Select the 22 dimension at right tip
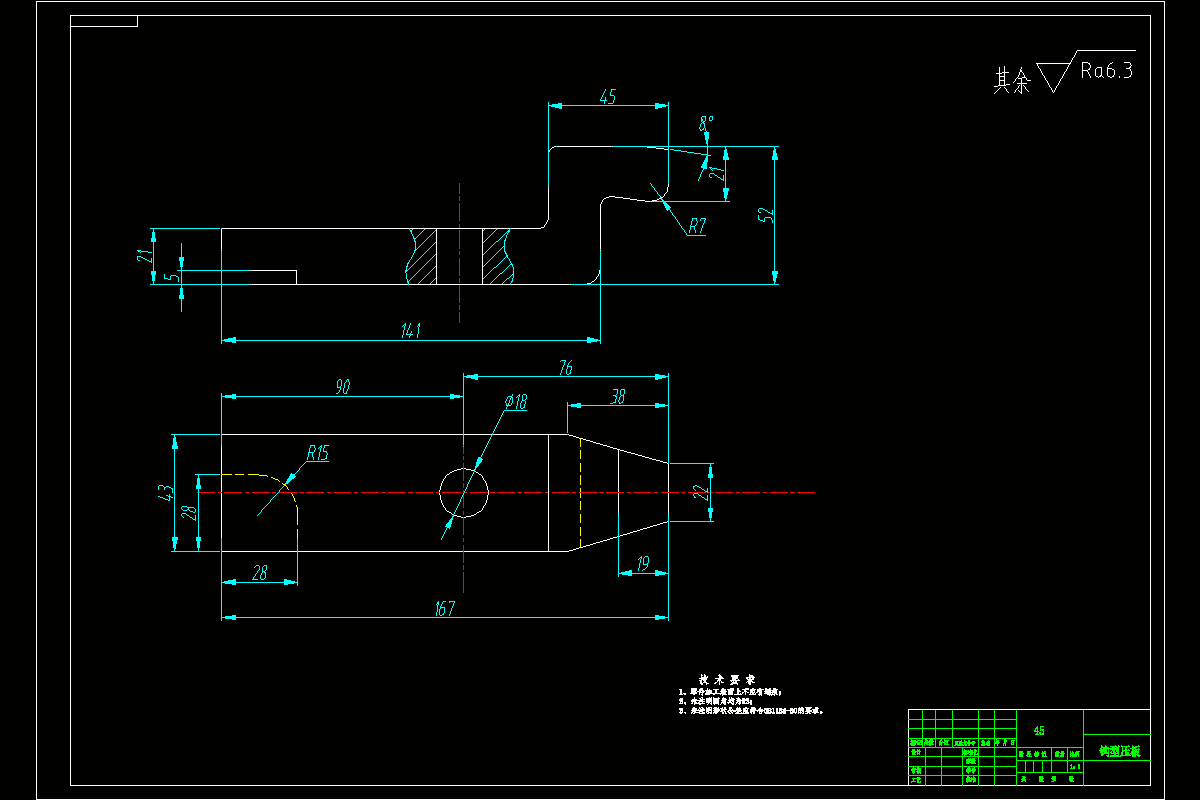Screen dimensions: 1200x800 [x=701, y=492]
